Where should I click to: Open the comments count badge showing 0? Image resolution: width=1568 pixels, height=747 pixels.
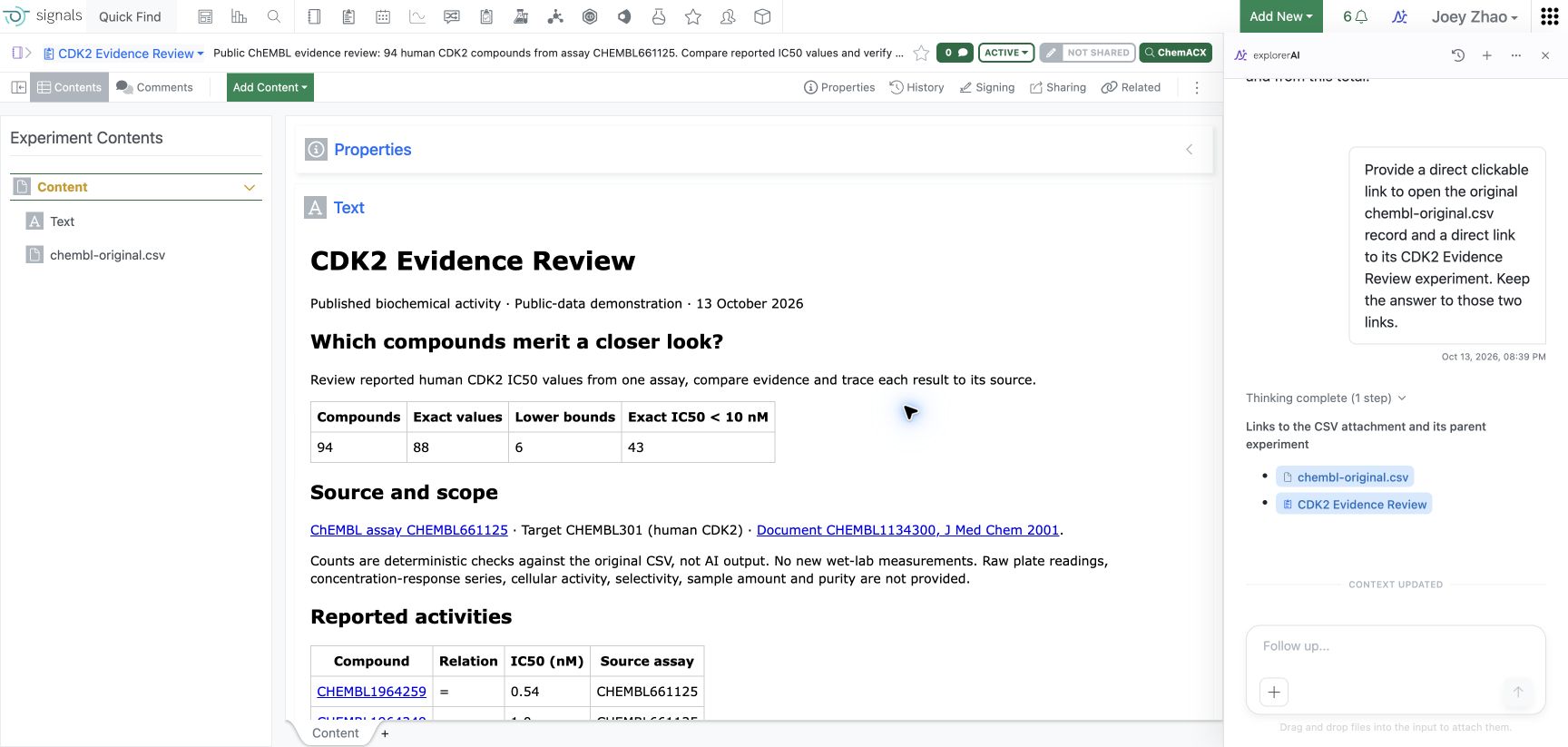[x=955, y=53]
